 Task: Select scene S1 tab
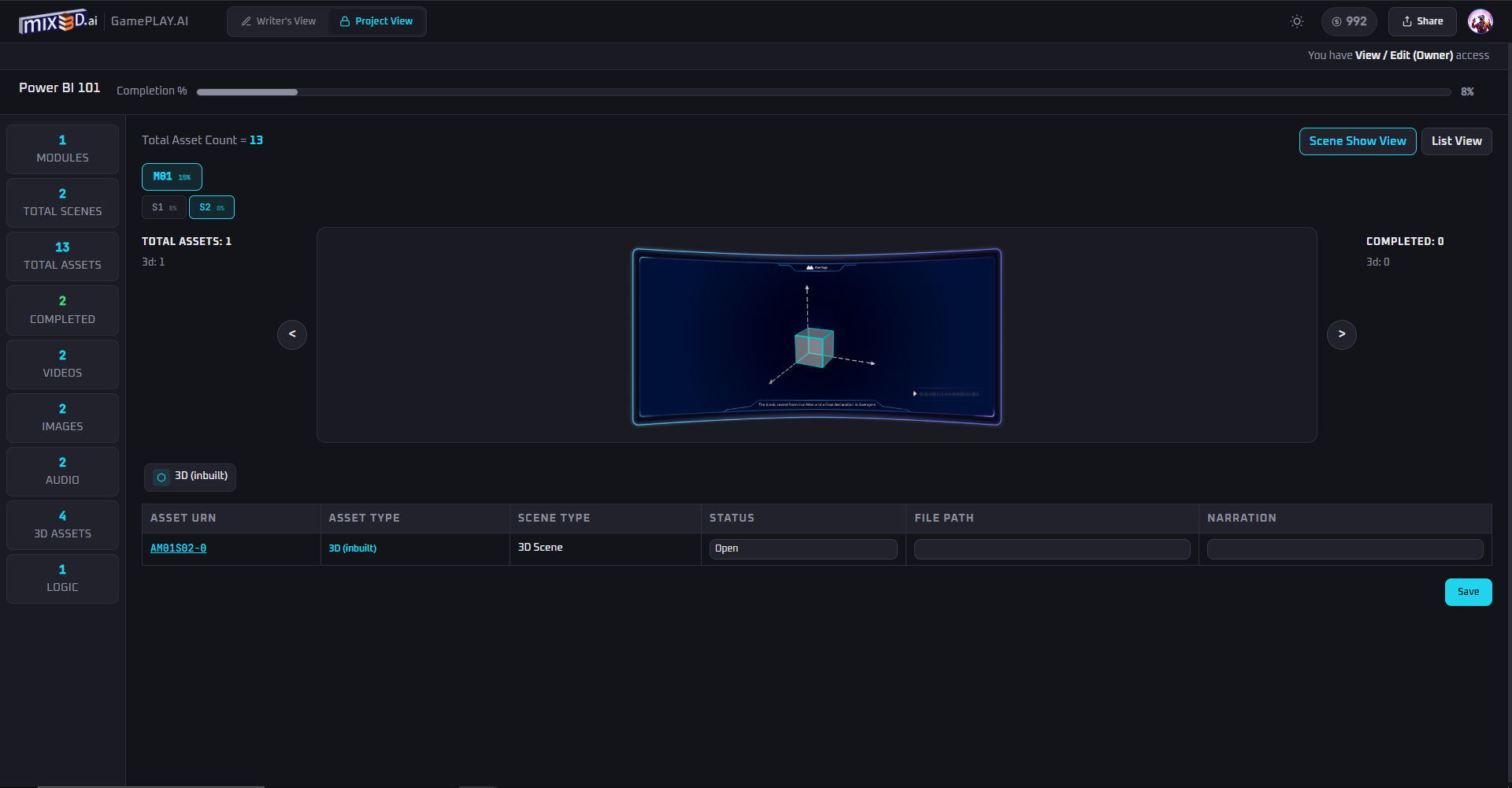point(164,207)
